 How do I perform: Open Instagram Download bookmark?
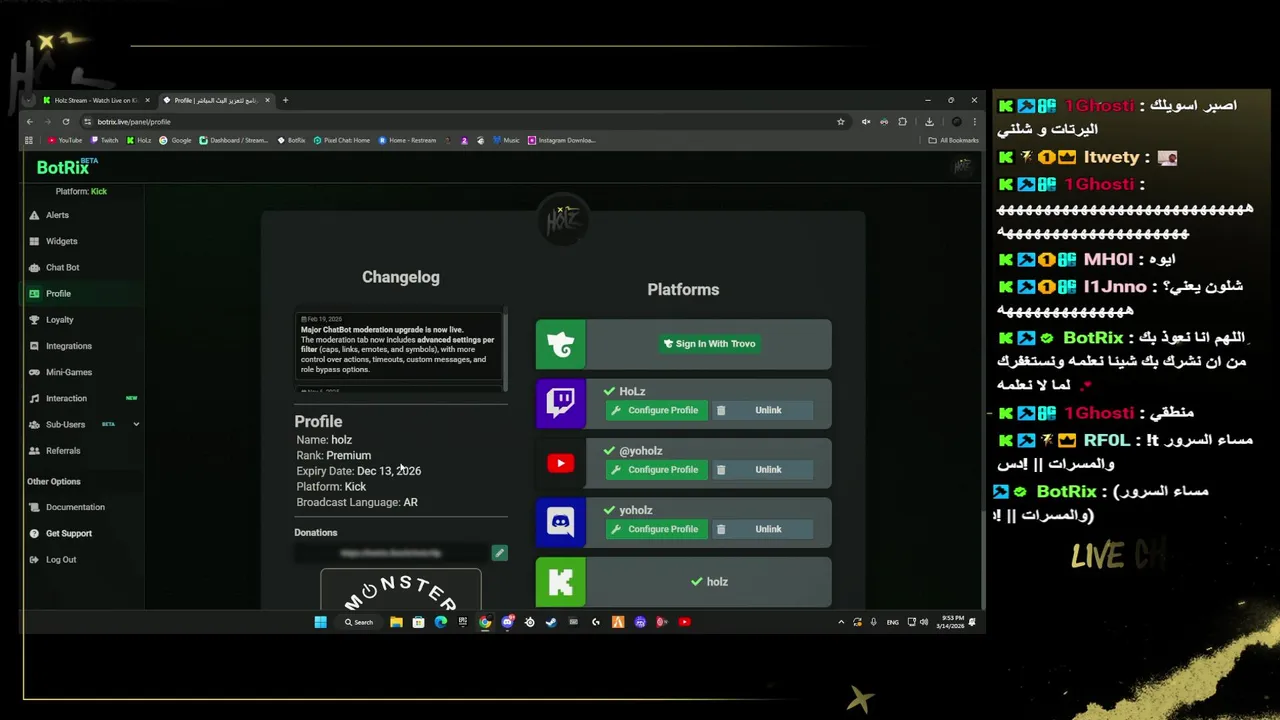click(562, 140)
